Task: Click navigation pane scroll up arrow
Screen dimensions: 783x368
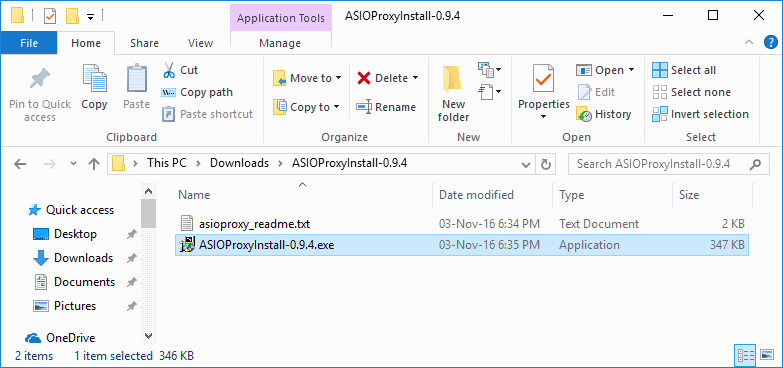Action: 148,192
